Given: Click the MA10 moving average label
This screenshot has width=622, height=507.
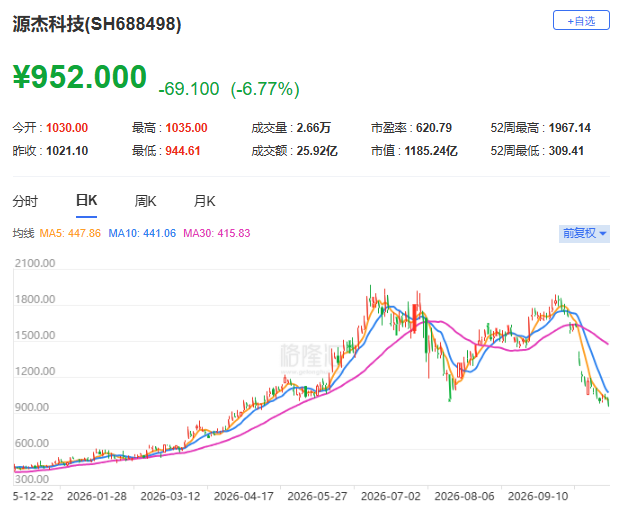Looking at the screenshot, I should click(142, 233).
